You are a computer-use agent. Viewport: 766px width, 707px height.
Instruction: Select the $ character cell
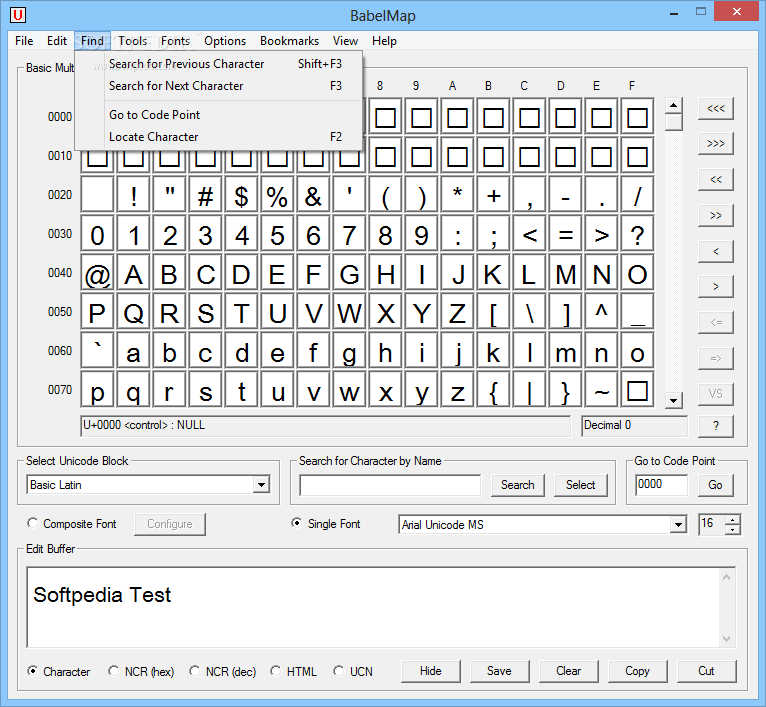(x=241, y=196)
